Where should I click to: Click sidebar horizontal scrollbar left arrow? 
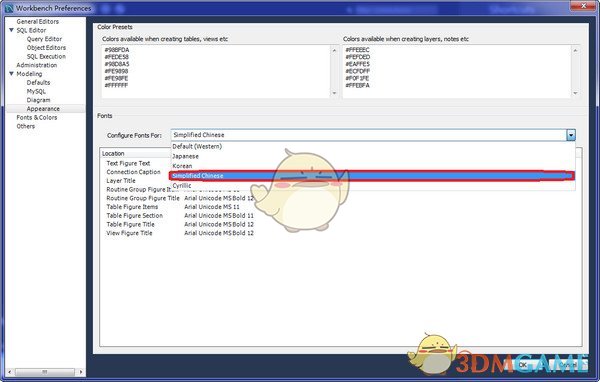coord(10,372)
